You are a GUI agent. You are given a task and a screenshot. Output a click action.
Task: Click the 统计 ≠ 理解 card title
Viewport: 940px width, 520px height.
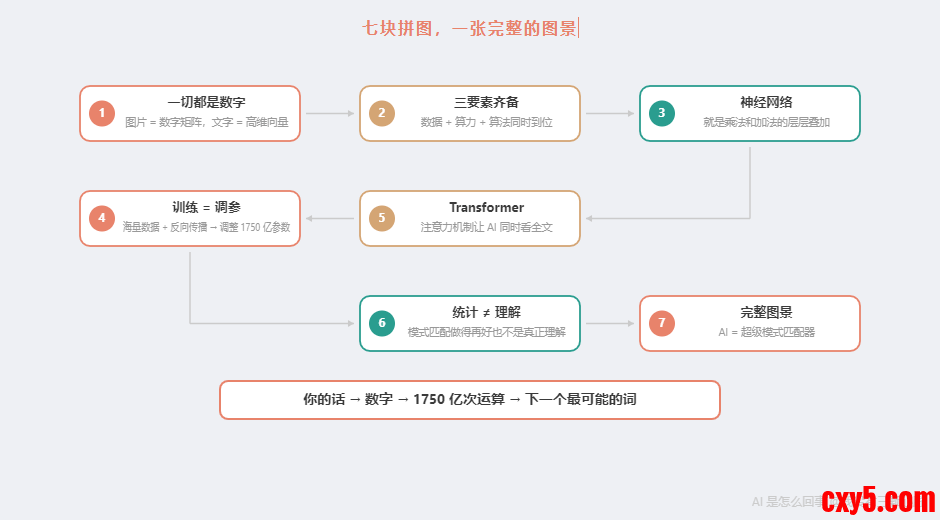pos(486,312)
